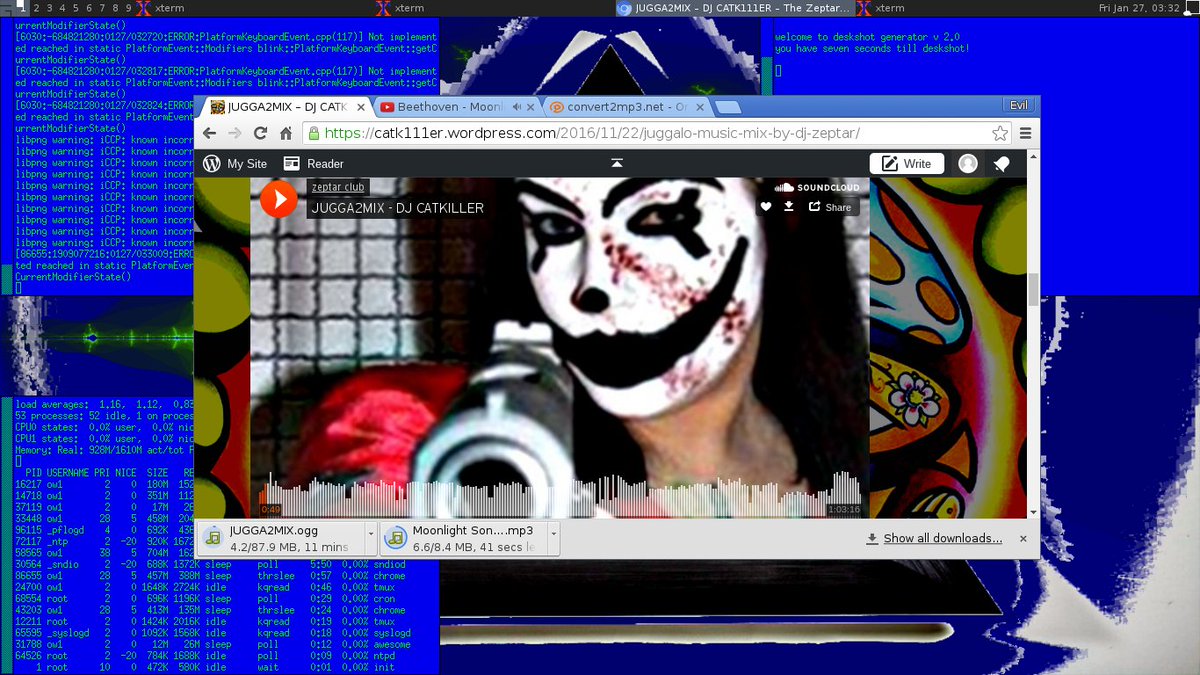This screenshot has width=1200, height=675.
Task: Click the date and time clock
Action: [1139, 7]
